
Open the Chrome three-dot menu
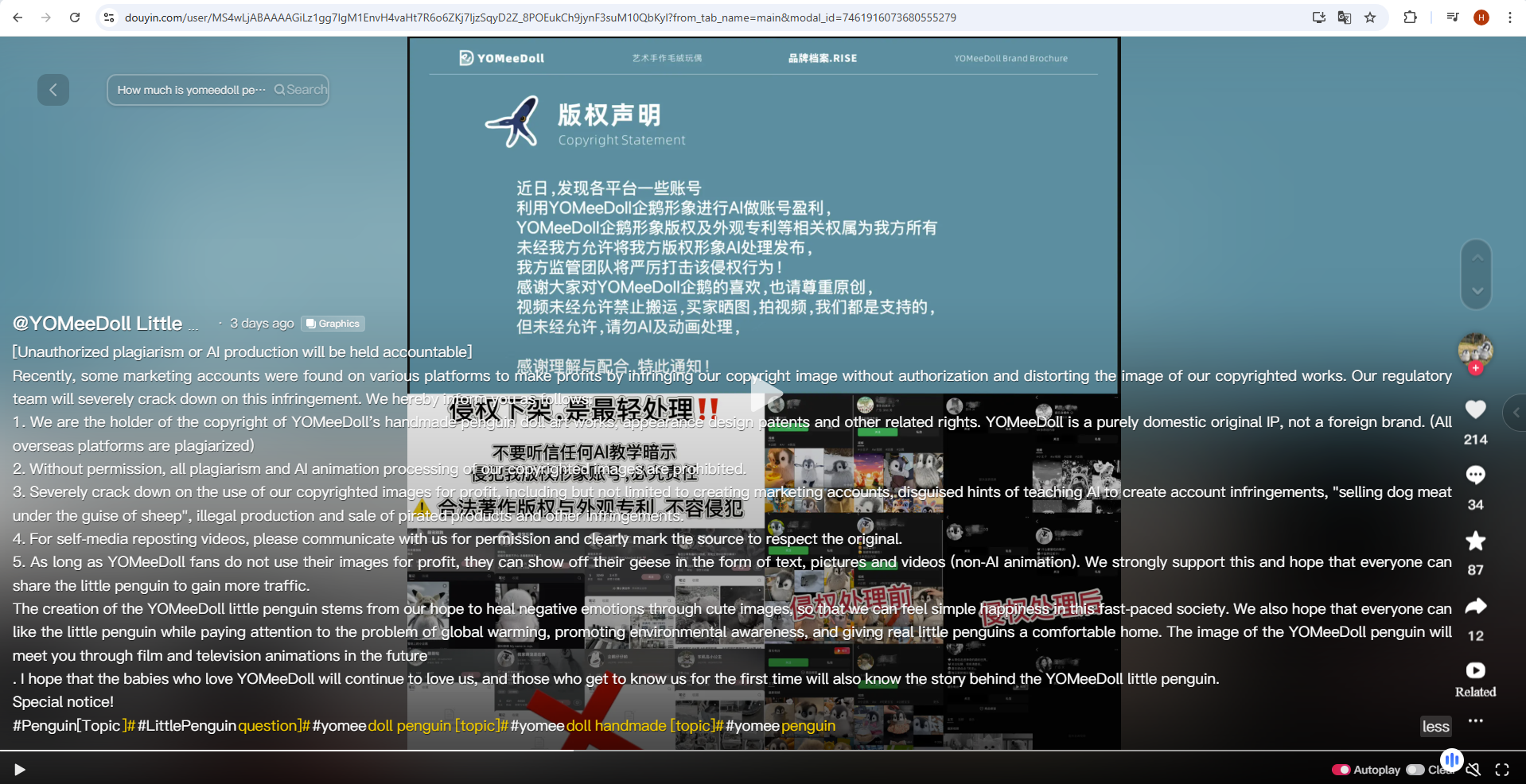[1509, 17]
